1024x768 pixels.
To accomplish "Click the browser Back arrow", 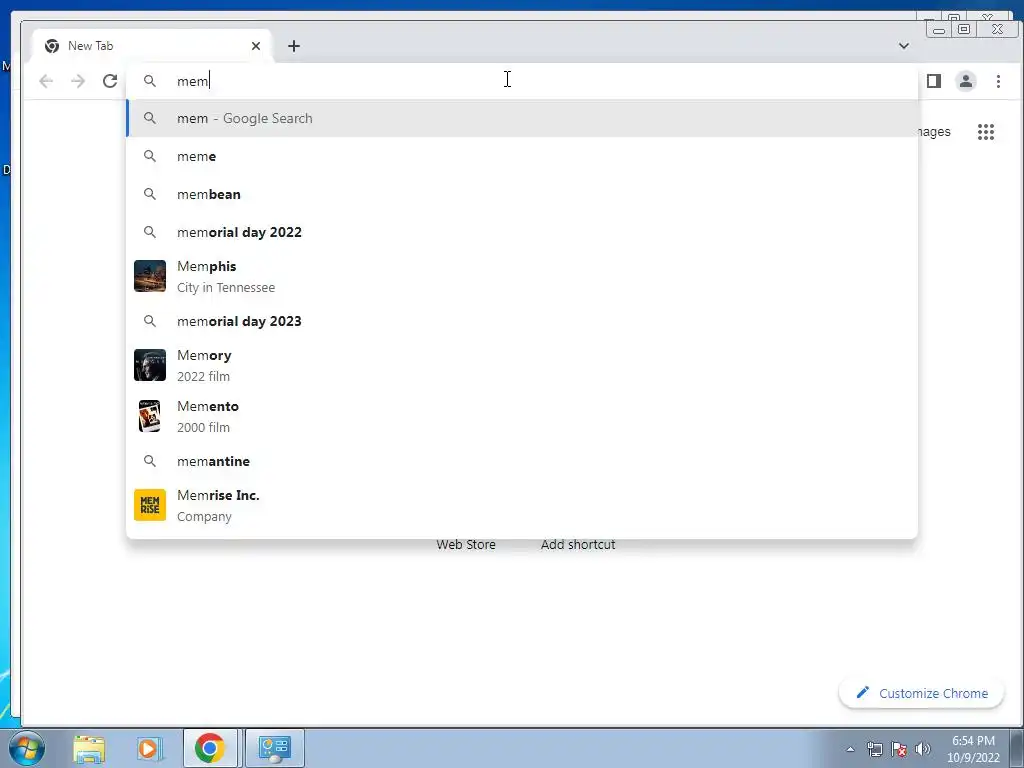I will [x=46, y=81].
